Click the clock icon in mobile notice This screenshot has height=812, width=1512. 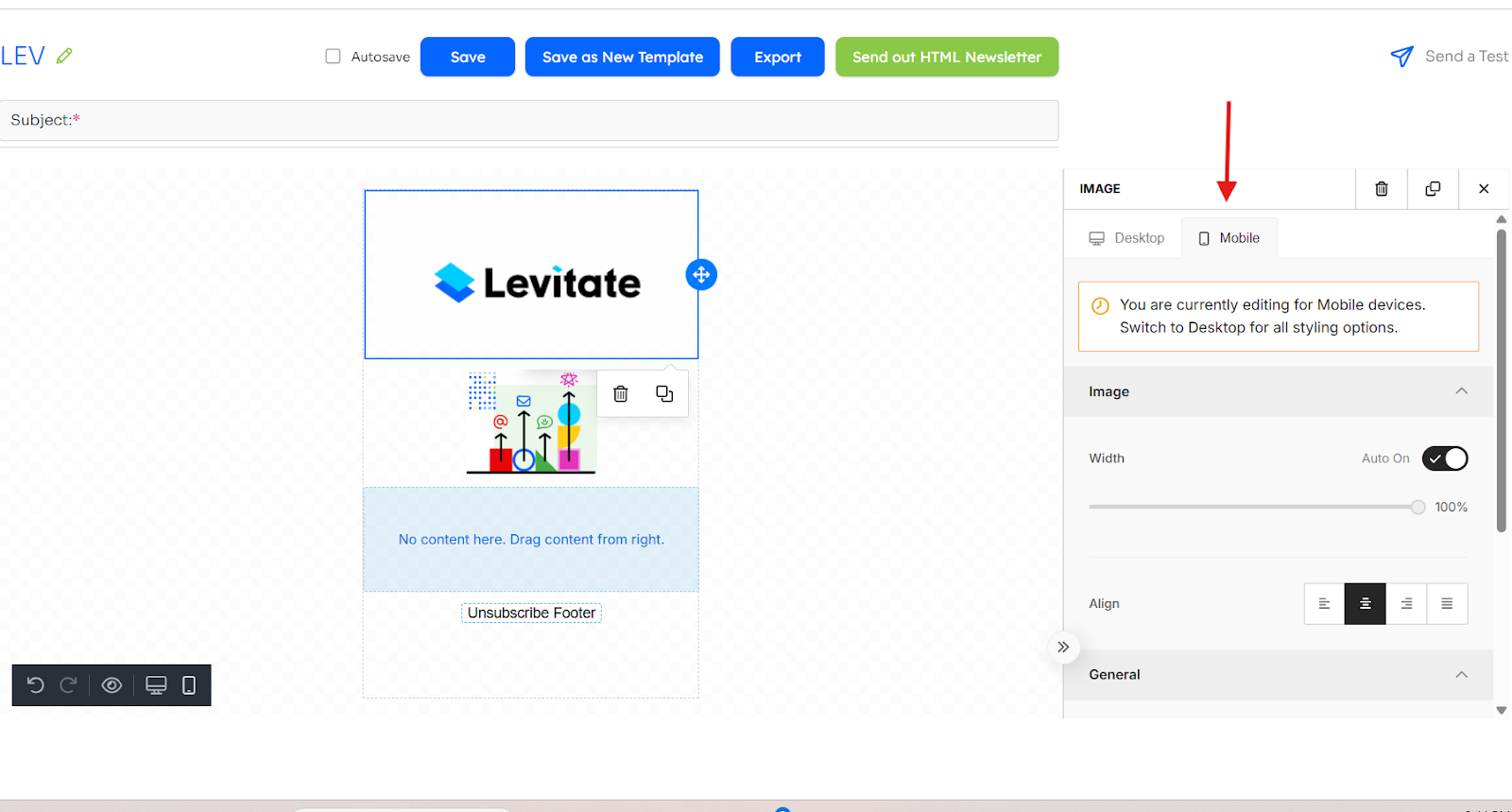(1100, 306)
